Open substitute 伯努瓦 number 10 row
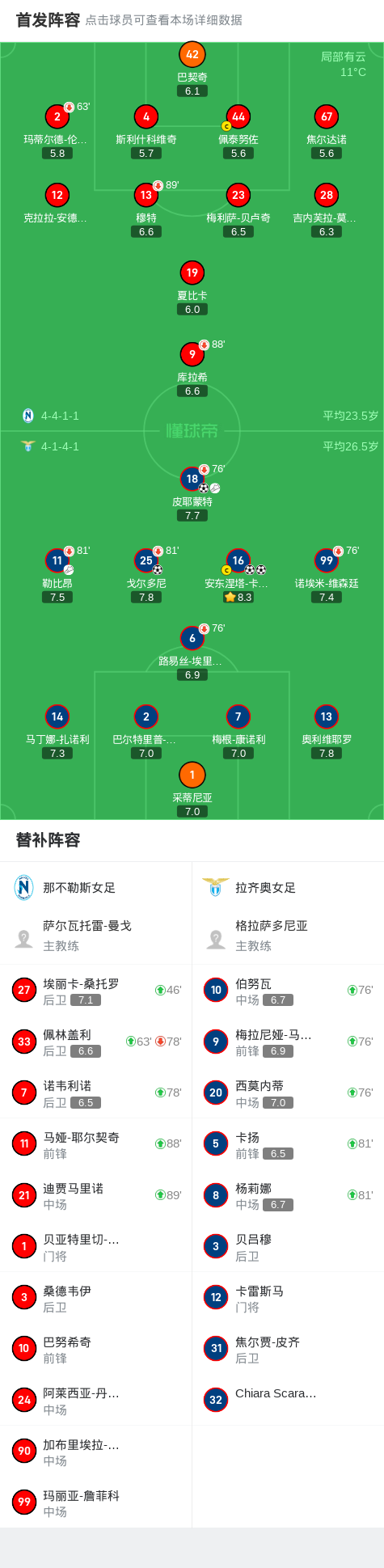Screen dimensions: 384x1568 click(x=288, y=991)
